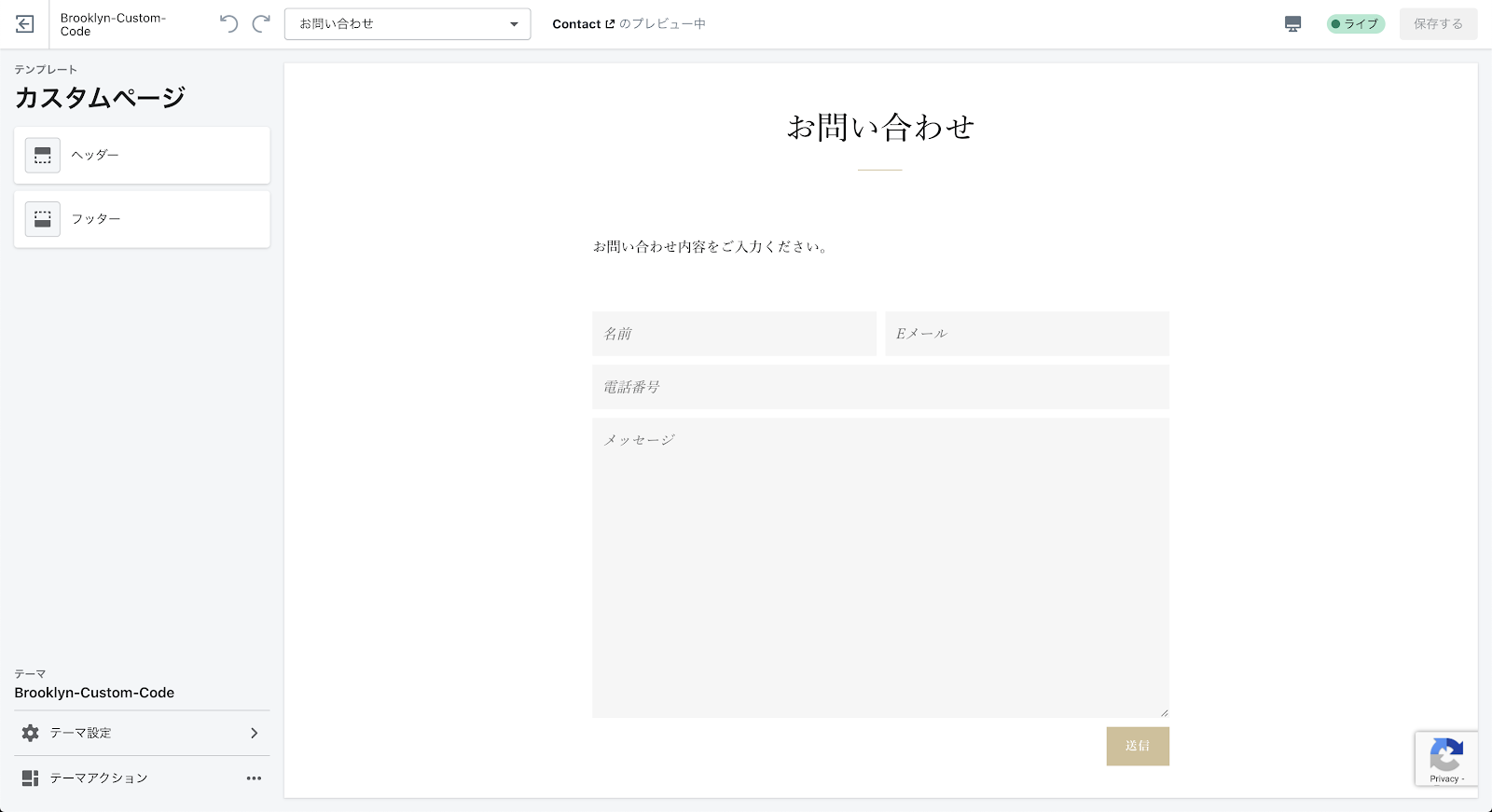
Task: Click into the メッセージ text area
Action: pyautogui.click(x=880, y=567)
